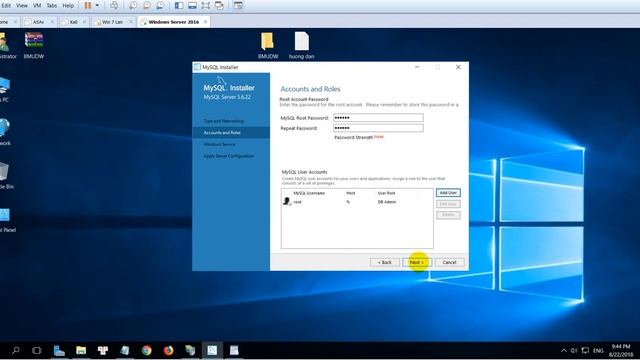Click the MySQL Username column header
Image resolution: width=640 pixels, height=360 pixels.
tap(309, 193)
